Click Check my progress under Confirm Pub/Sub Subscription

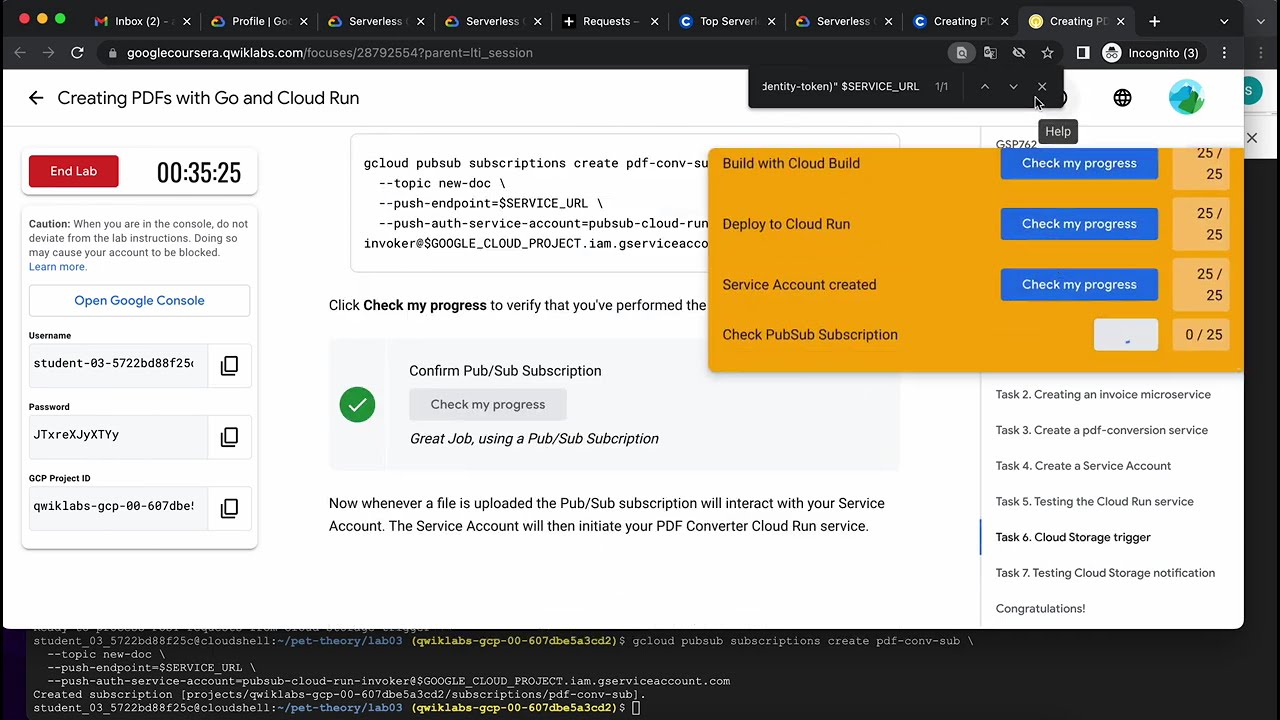point(488,405)
